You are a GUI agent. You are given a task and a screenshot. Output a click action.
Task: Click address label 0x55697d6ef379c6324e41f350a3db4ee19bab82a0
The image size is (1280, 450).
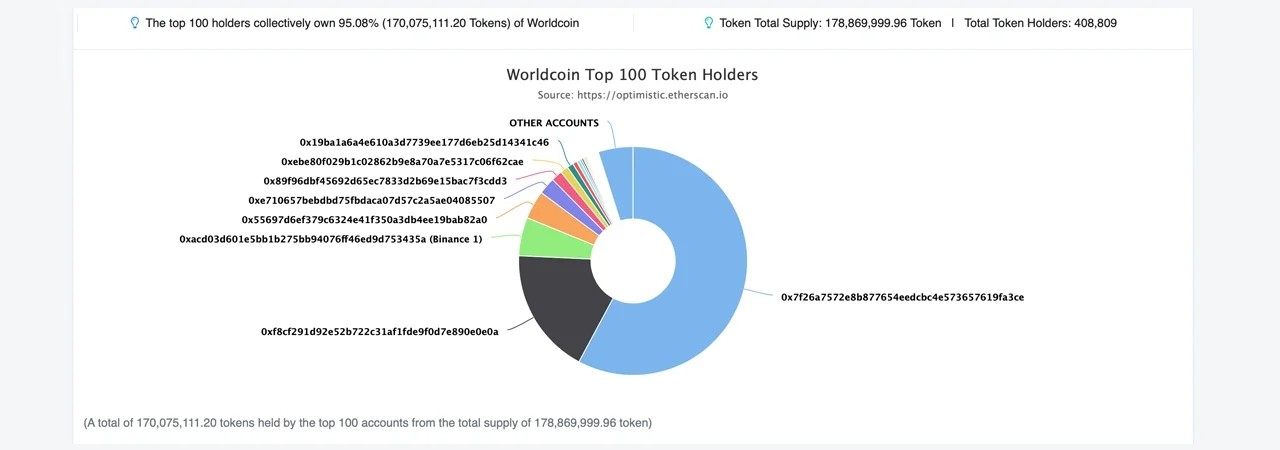pyautogui.click(x=364, y=220)
